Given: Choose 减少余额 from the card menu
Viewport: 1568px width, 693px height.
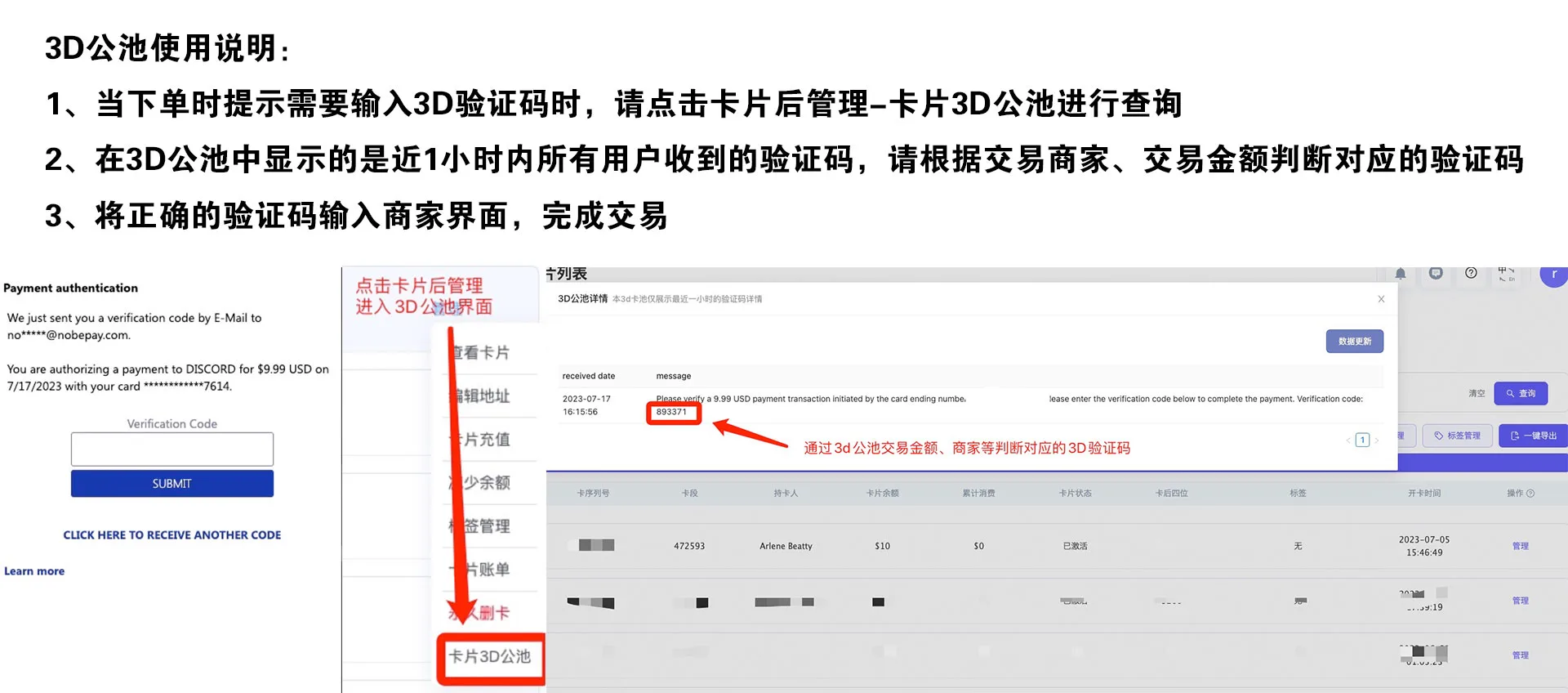Looking at the screenshot, I should pos(482,483).
